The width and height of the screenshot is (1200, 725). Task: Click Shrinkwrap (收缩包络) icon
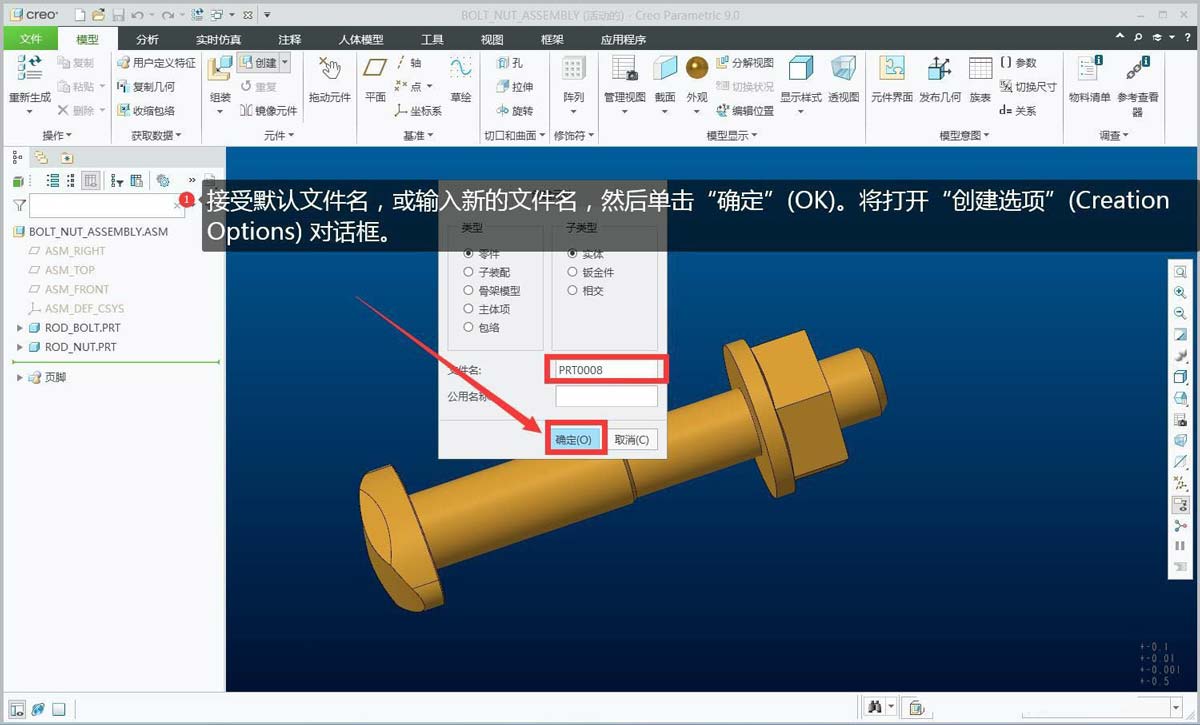click(x=124, y=111)
